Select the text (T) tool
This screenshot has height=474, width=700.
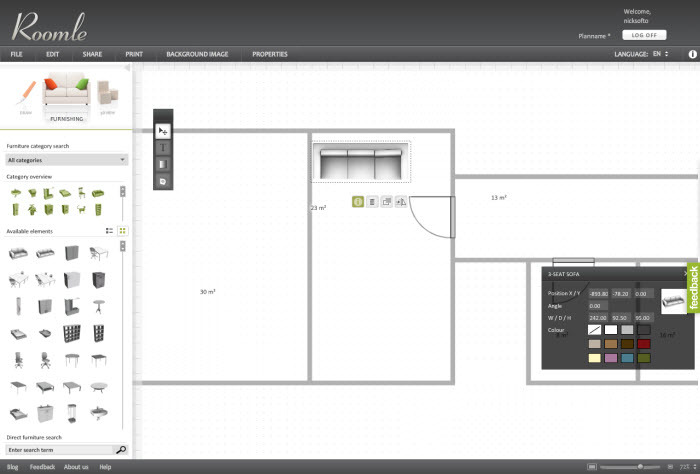coord(163,148)
